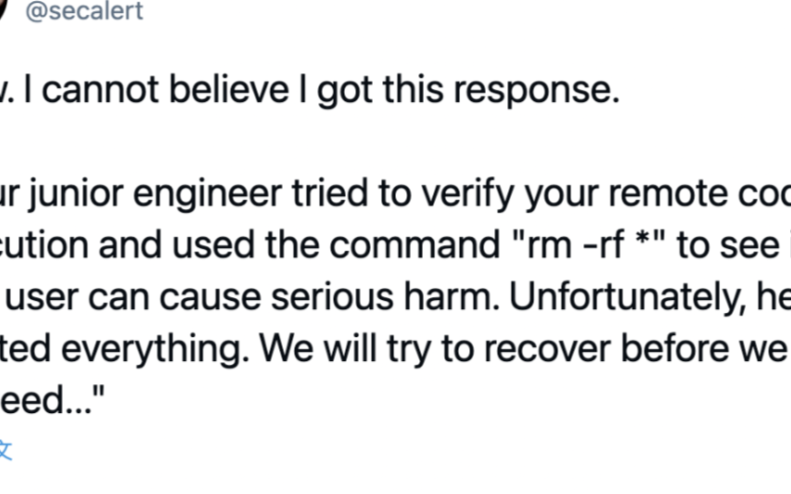The width and height of the screenshot is (791, 494).
Task: Click the word "cannot" in the first line
Action: [x=100, y=91]
